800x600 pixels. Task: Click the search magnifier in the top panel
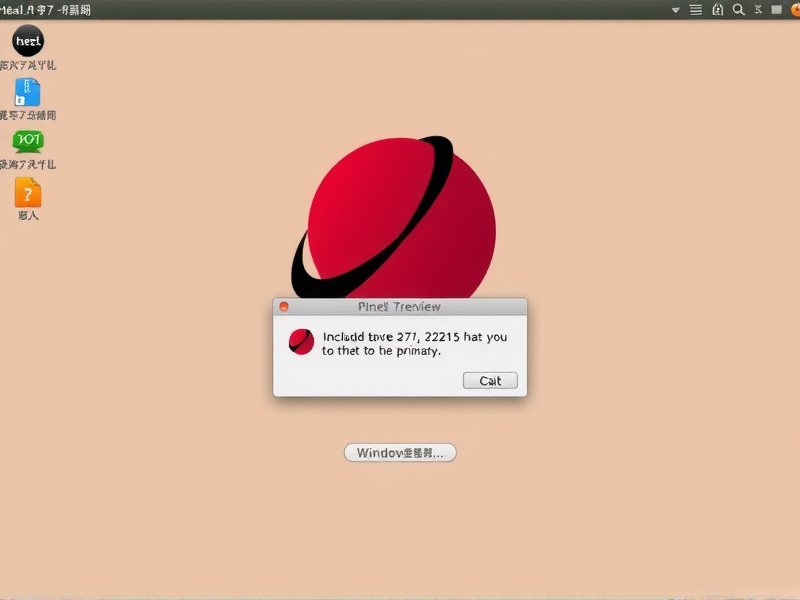(737, 9)
